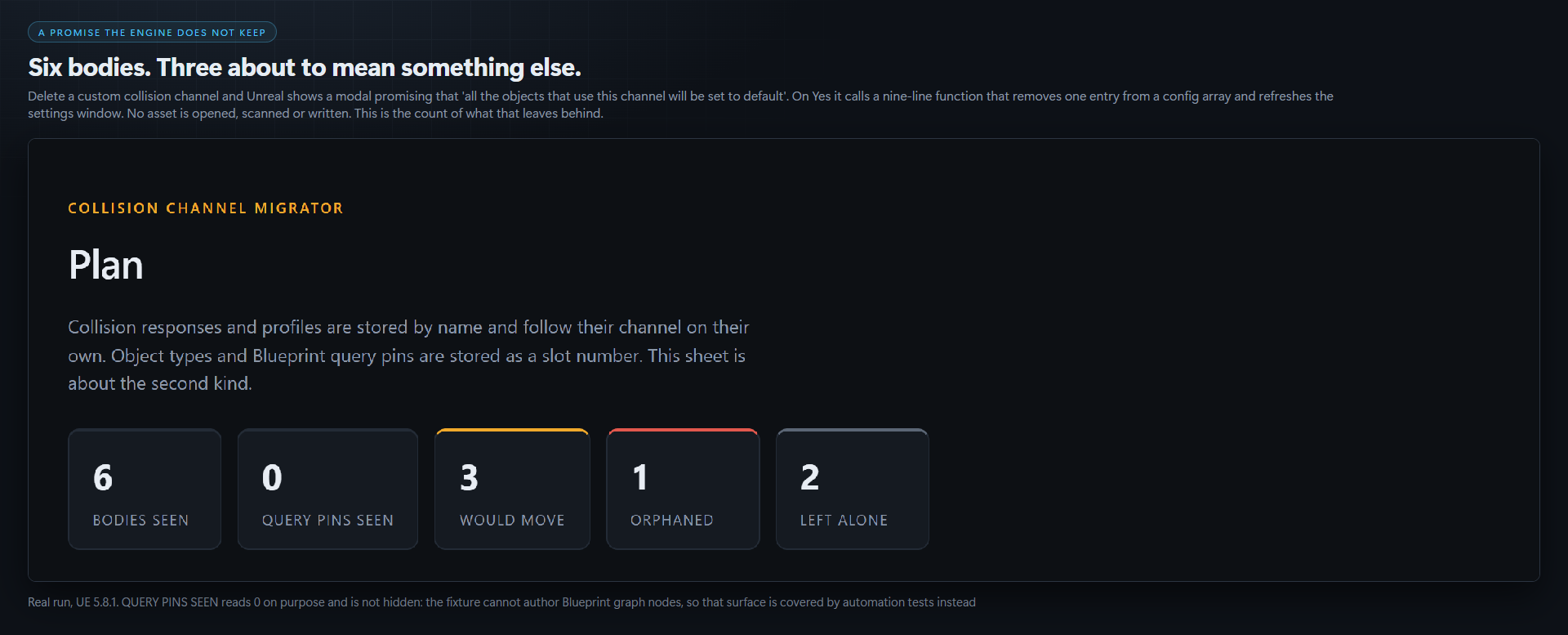
Task: Select the Bodies Seen stat card
Action: point(145,489)
